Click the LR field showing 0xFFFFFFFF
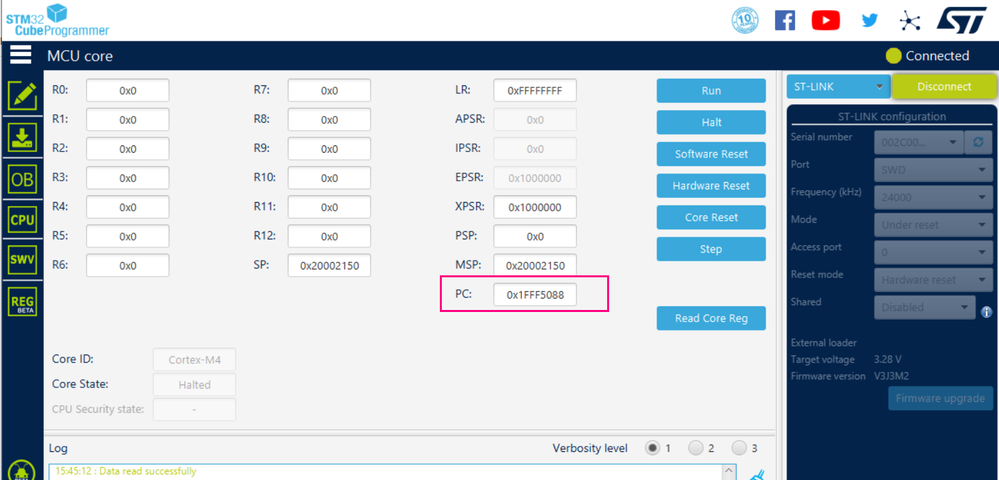The image size is (999, 480). click(x=535, y=91)
